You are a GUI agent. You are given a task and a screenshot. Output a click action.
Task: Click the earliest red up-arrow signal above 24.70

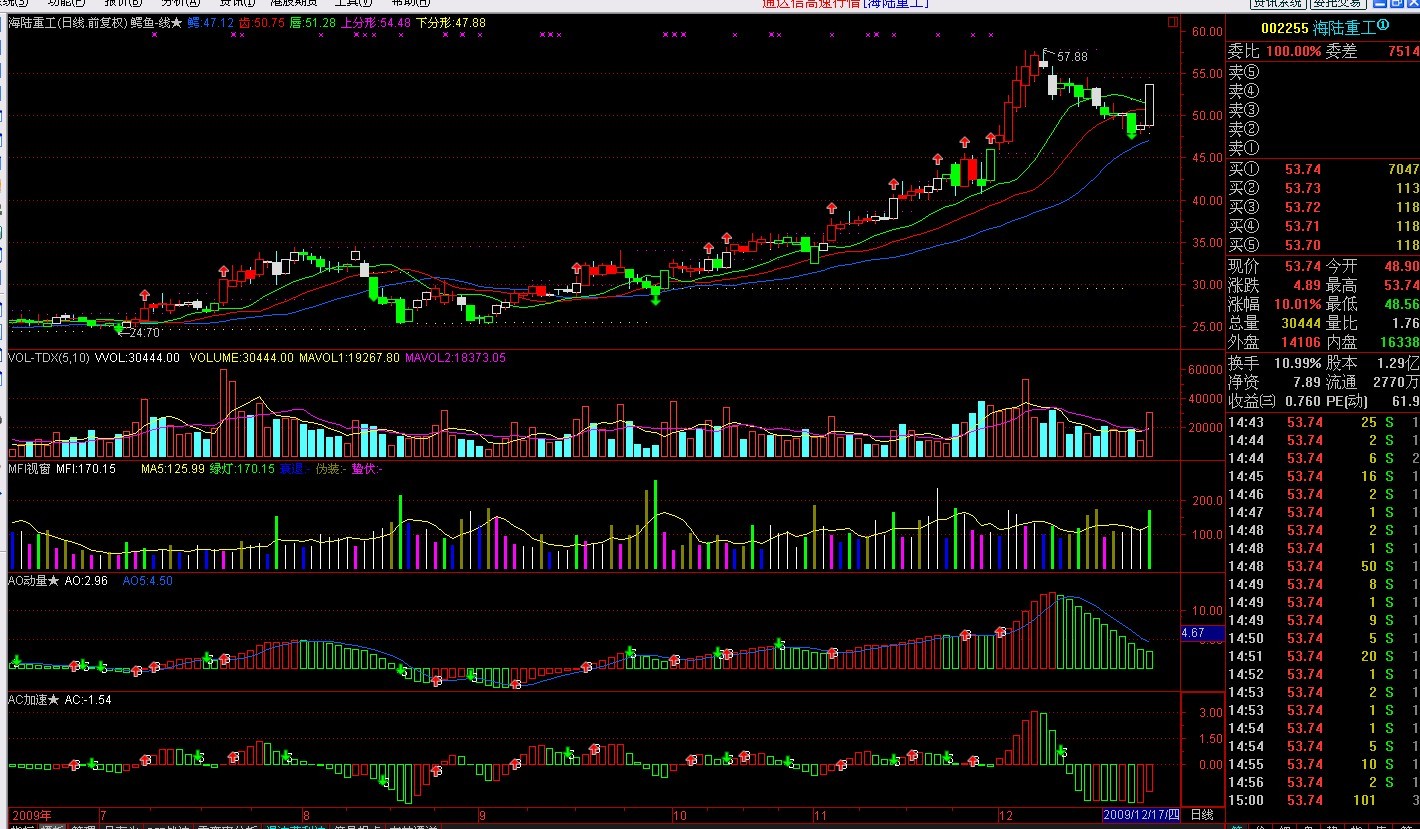(145, 295)
